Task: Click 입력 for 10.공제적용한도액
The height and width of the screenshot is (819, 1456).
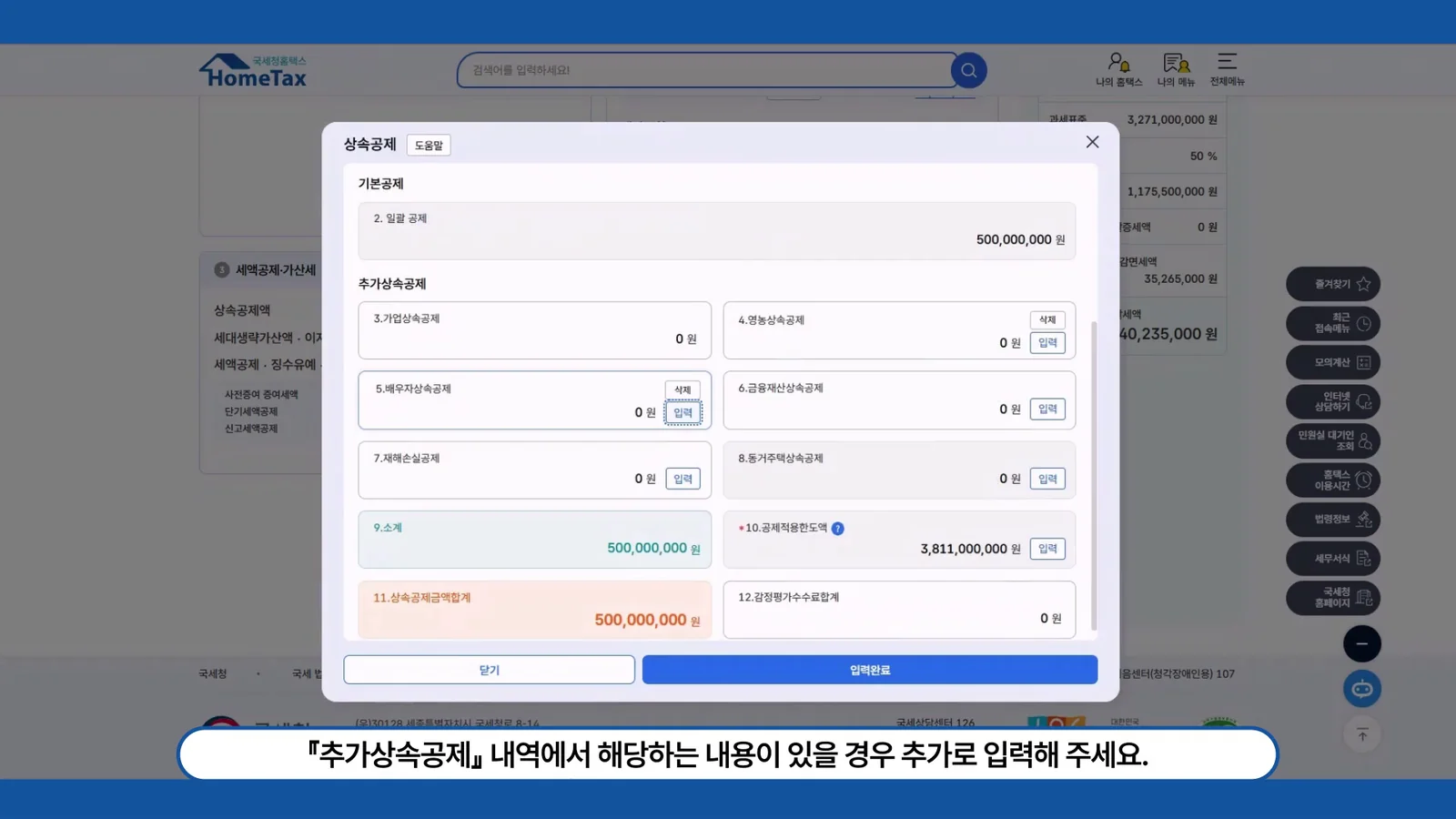Action: 1047,549
